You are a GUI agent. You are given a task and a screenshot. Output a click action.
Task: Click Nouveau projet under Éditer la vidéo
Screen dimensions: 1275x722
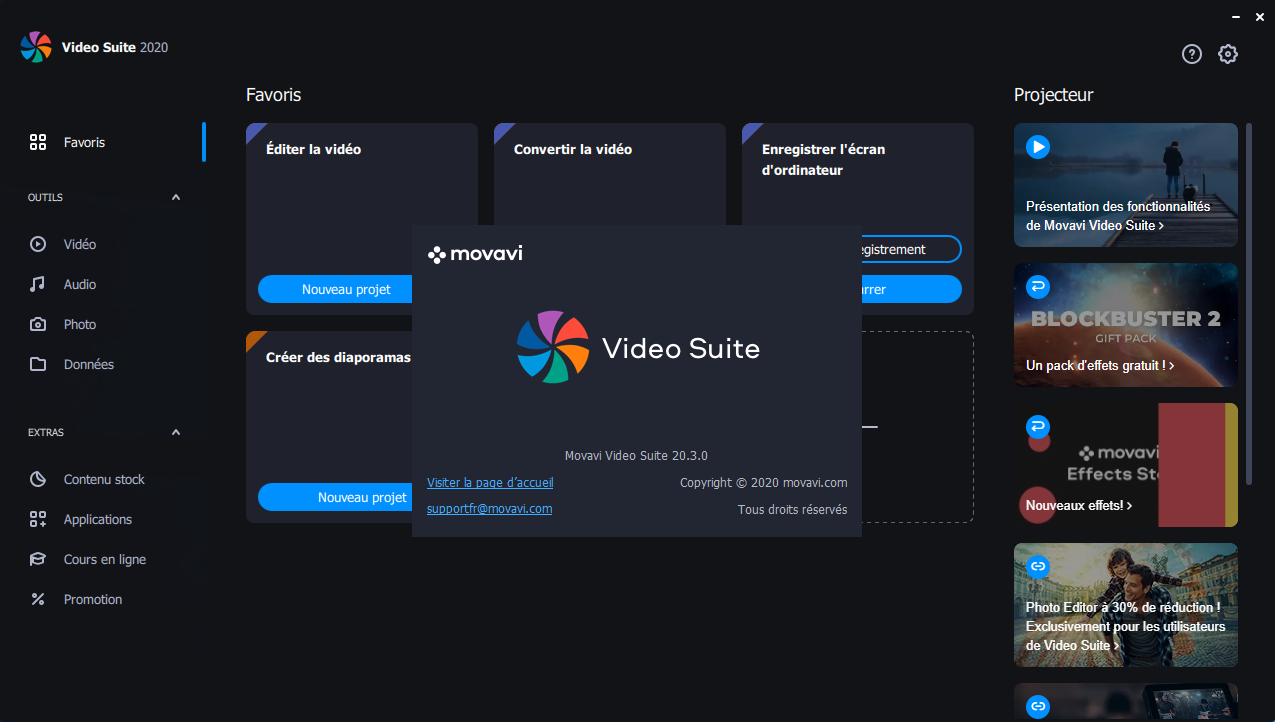pyautogui.click(x=335, y=289)
